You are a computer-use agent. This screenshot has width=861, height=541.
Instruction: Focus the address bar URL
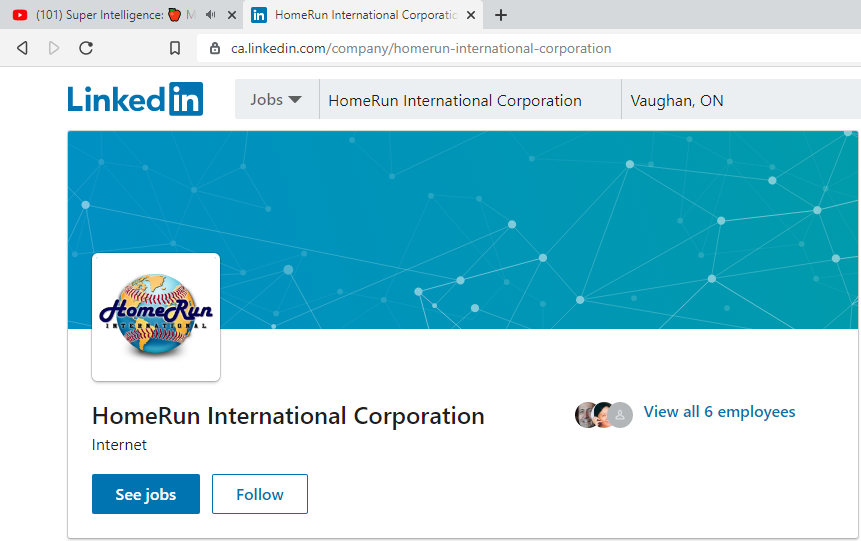pos(421,48)
